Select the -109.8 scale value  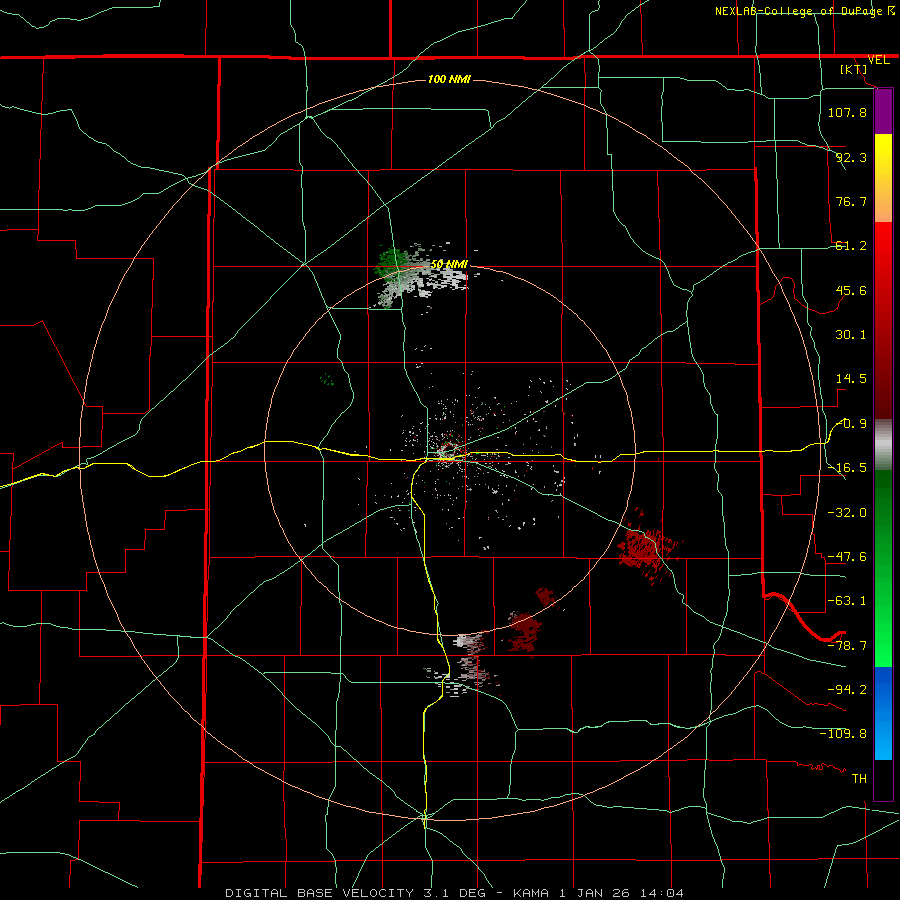pyautogui.click(x=843, y=734)
